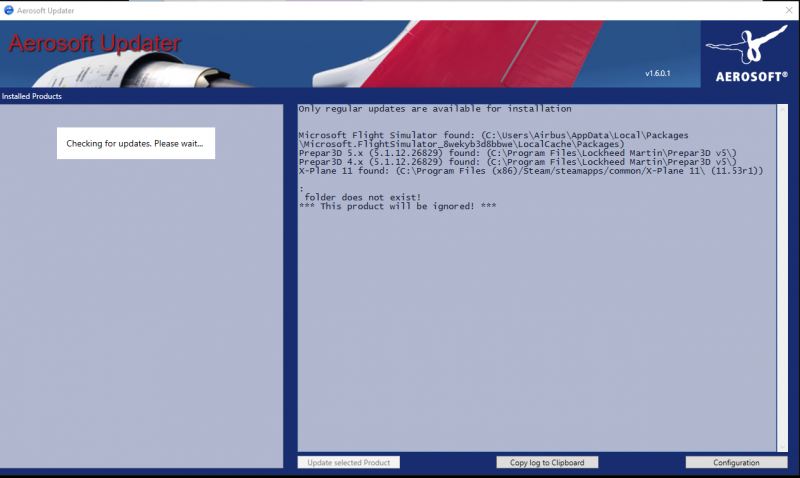This screenshot has width=800, height=478.
Task: Click the log scrollbar down arrow
Action: pos(782,447)
